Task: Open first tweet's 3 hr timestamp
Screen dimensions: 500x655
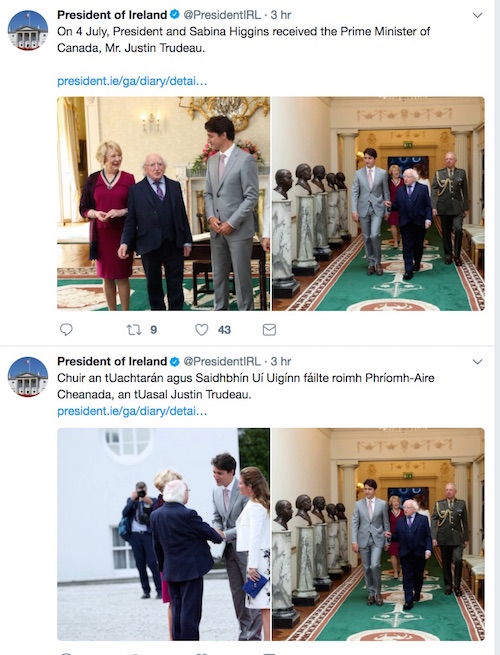Action: [x=281, y=15]
